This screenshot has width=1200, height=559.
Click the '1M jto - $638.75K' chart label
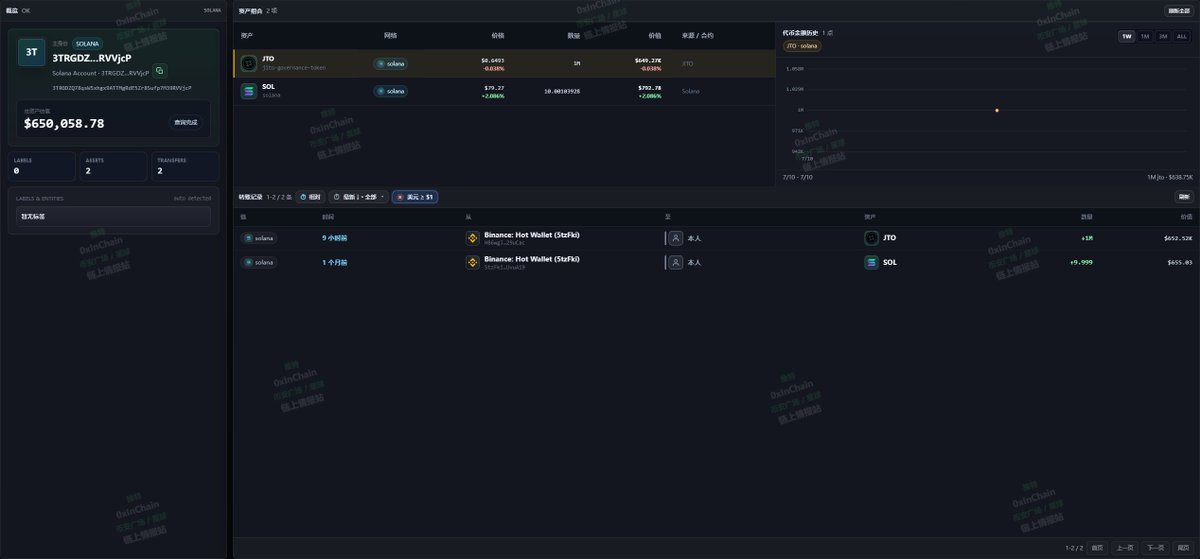pos(1170,177)
